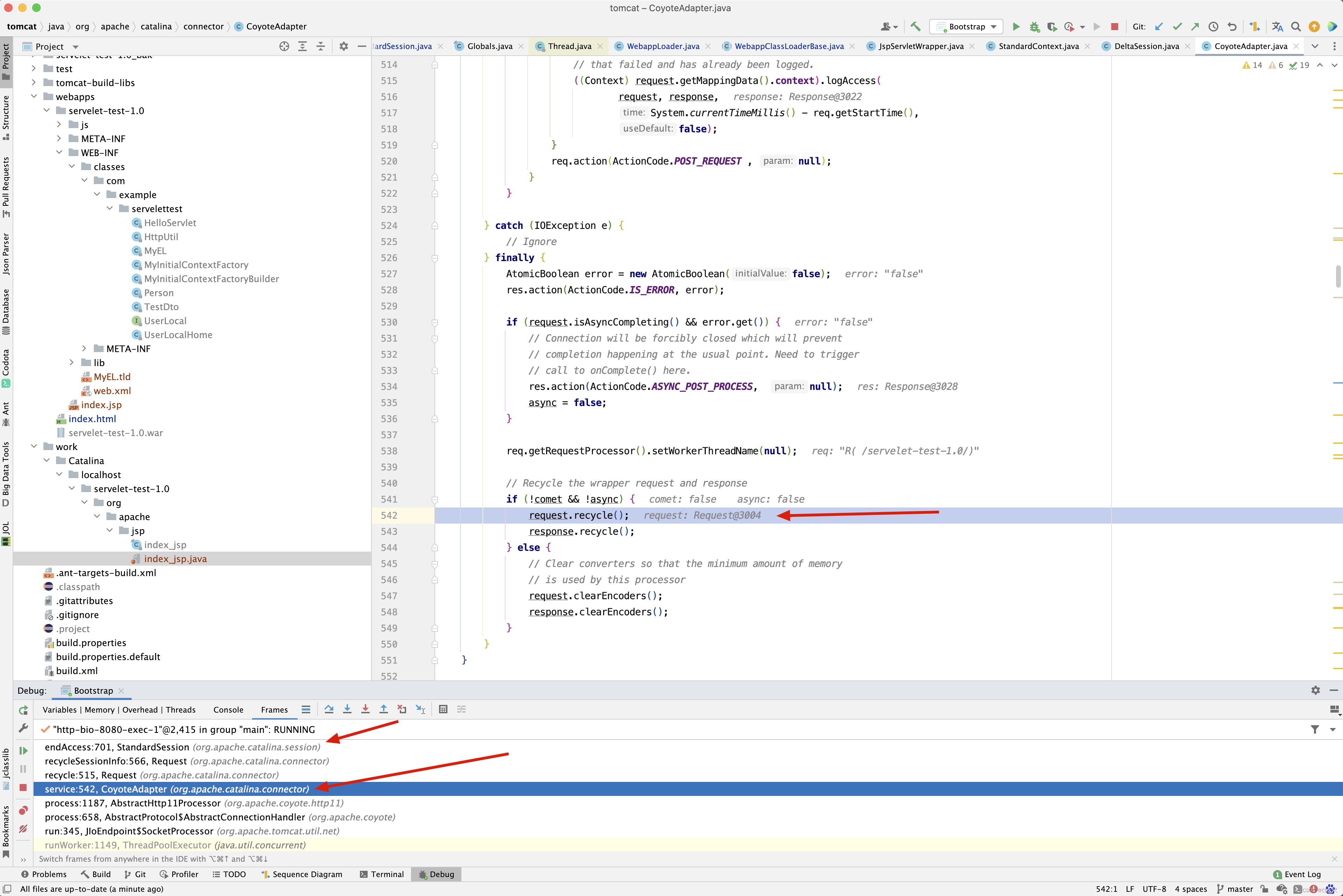Open index_jsp.java in project tree
1343x896 pixels.
(175, 558)
